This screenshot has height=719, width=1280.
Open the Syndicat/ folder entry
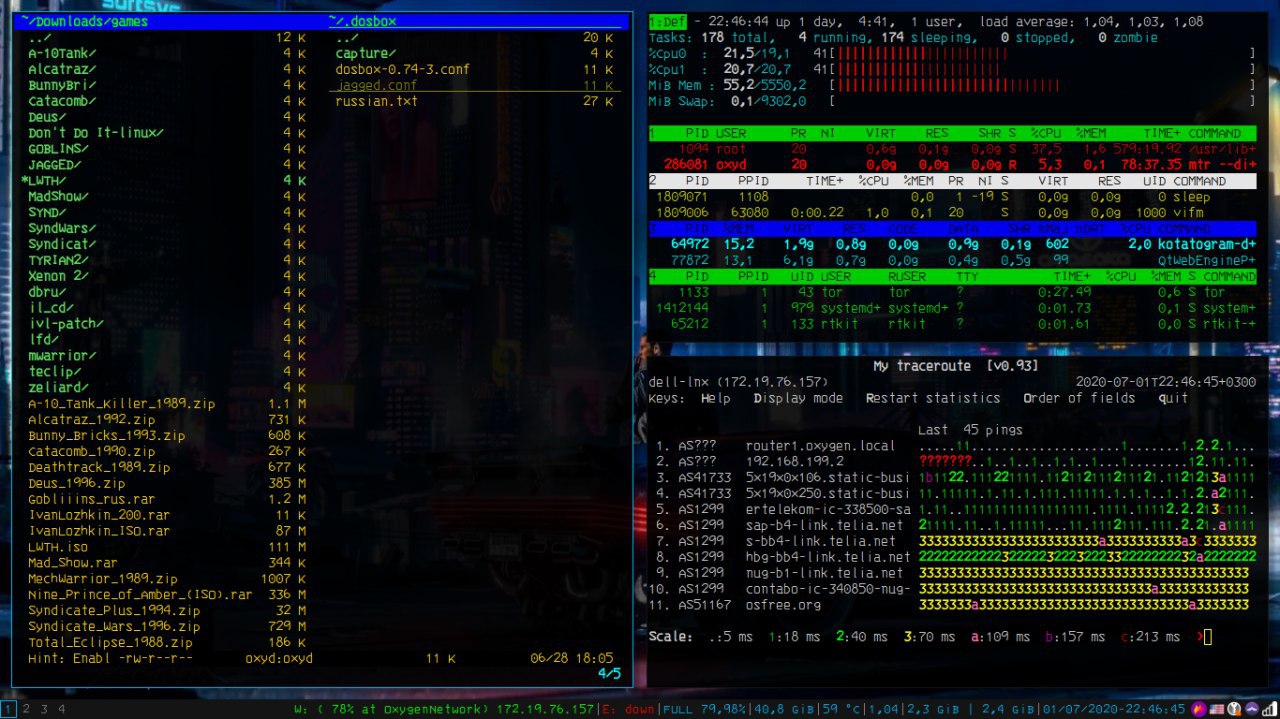(62, 244)
